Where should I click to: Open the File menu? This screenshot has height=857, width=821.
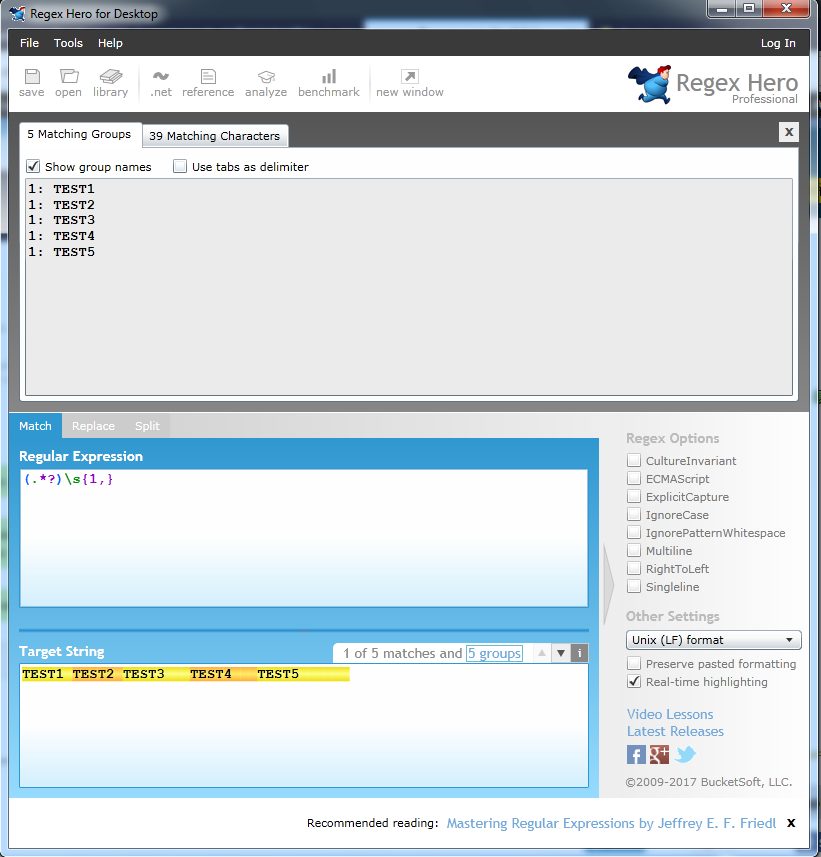tap(30, 43)
